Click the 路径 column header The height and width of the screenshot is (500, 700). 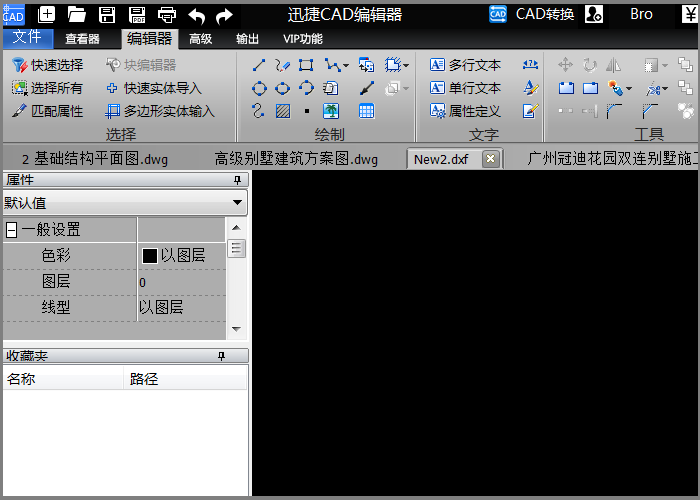[x=185, y=379]
